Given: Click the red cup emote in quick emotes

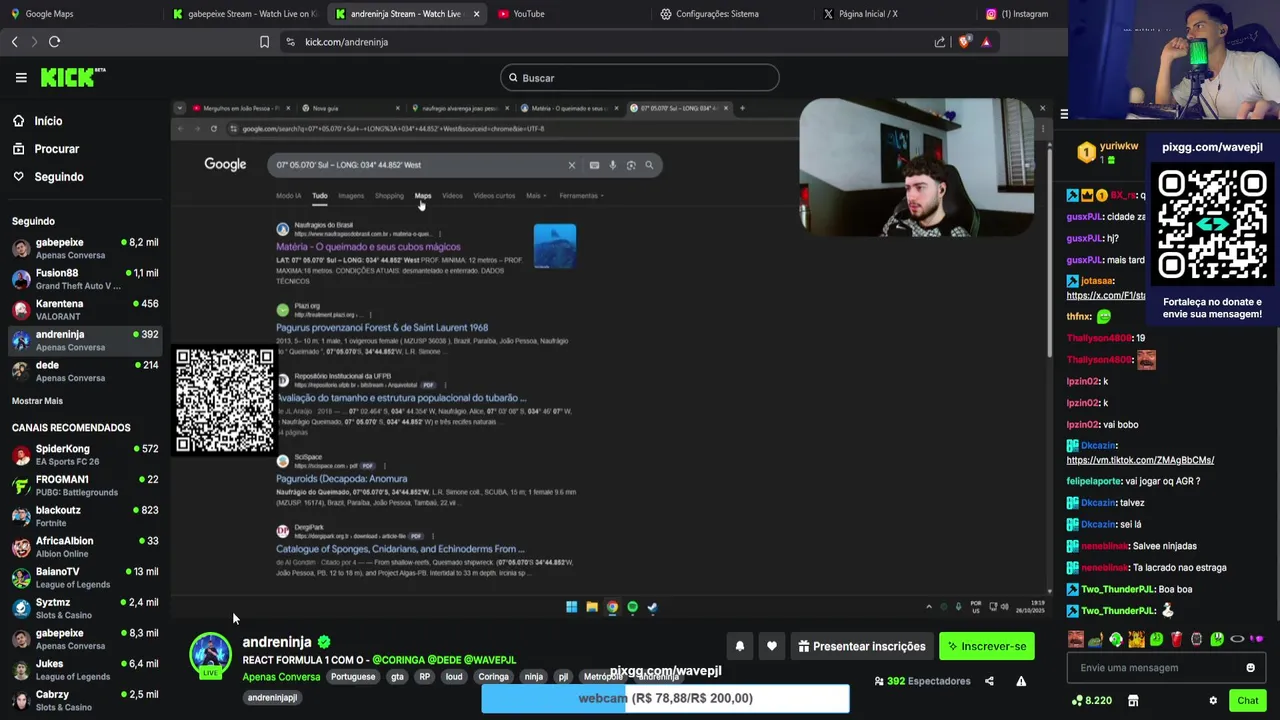Looking at the screenshot, I should pyautogui.click(x=1176, y=639).
